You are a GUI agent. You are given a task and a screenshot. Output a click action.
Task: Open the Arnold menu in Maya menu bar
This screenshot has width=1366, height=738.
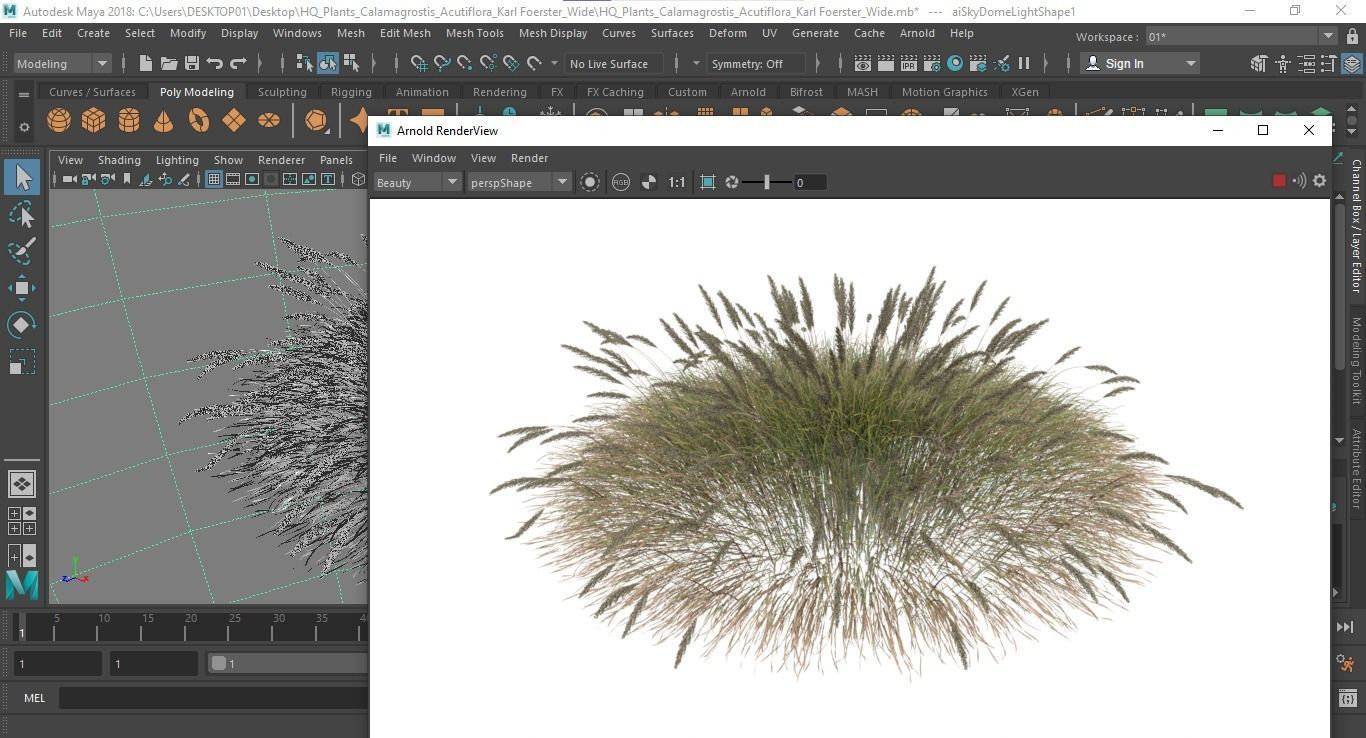click(x=917, y=33)
